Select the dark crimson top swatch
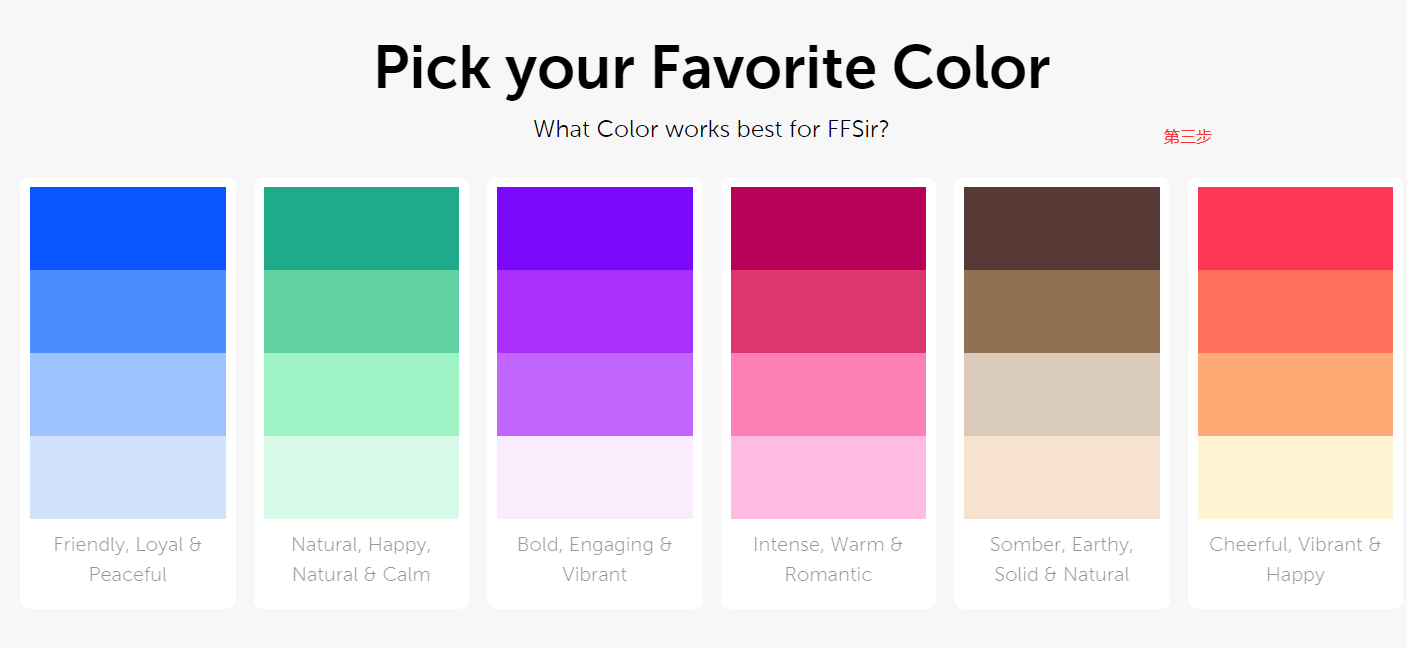This screenshot has height=648, width=1407. tap(828, 228)
